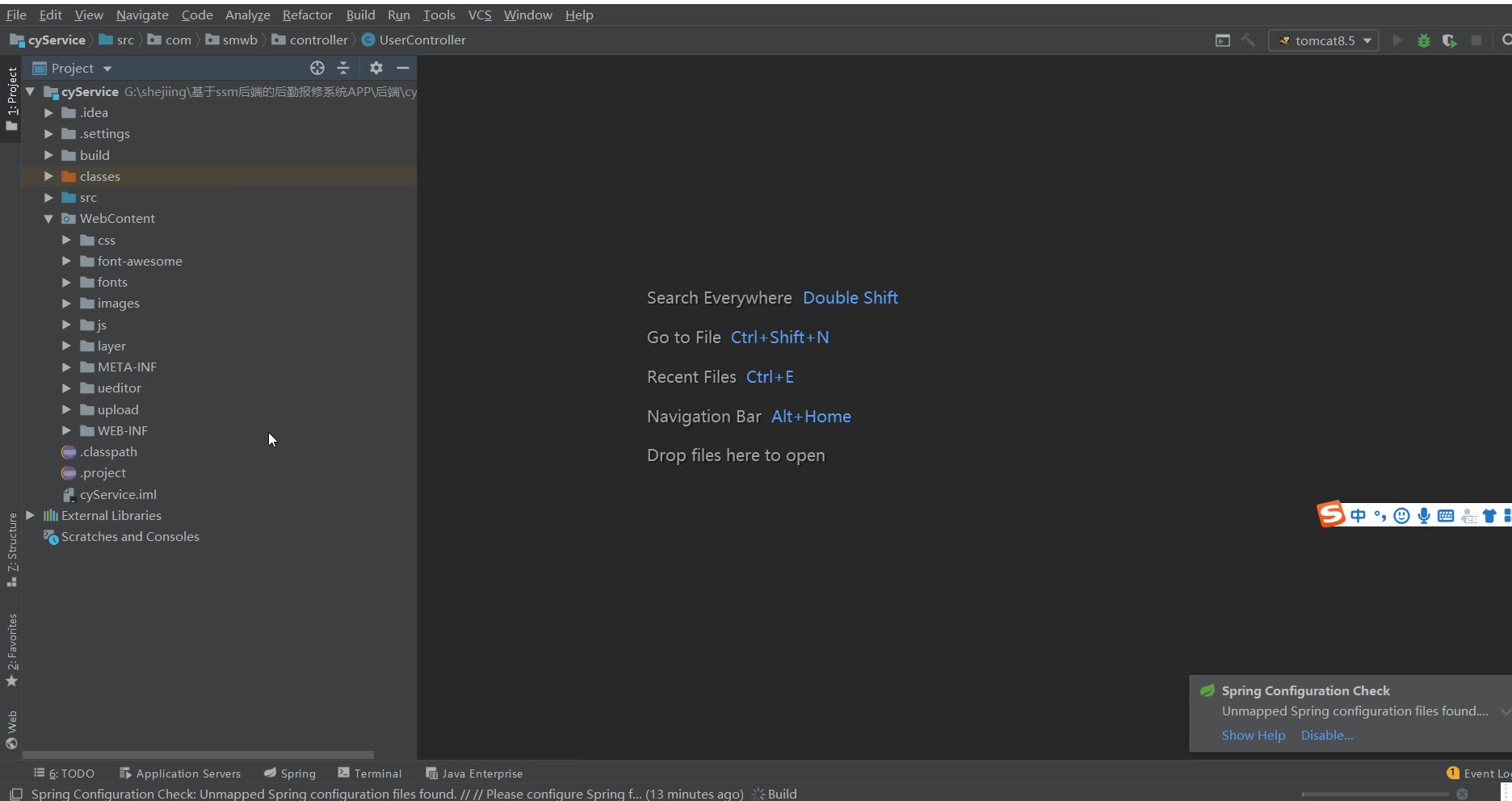The image size is (1512, 801).
Task: Click the Build Project hammer icon
Action: [x=1248, y=40]
